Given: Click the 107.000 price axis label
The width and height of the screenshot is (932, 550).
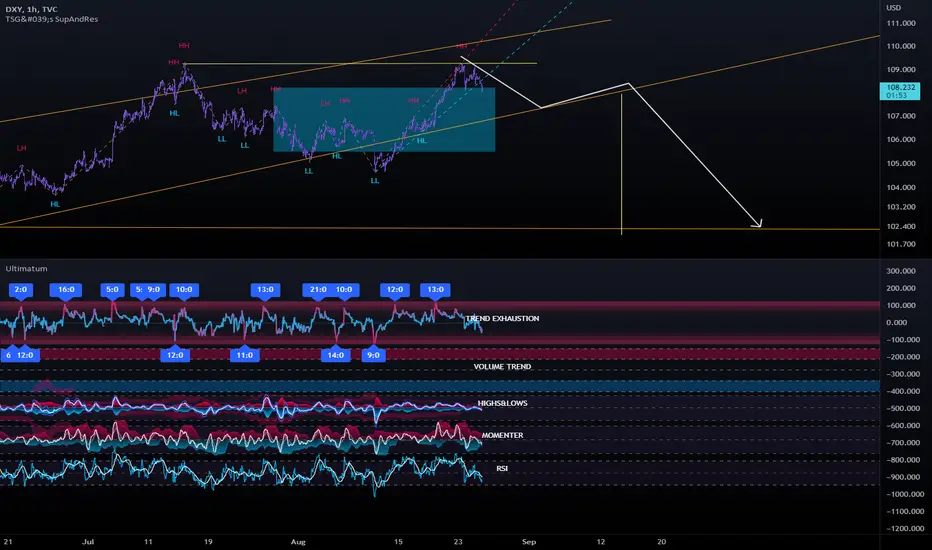Looking at the screenshot, I should tap(901, 116).
